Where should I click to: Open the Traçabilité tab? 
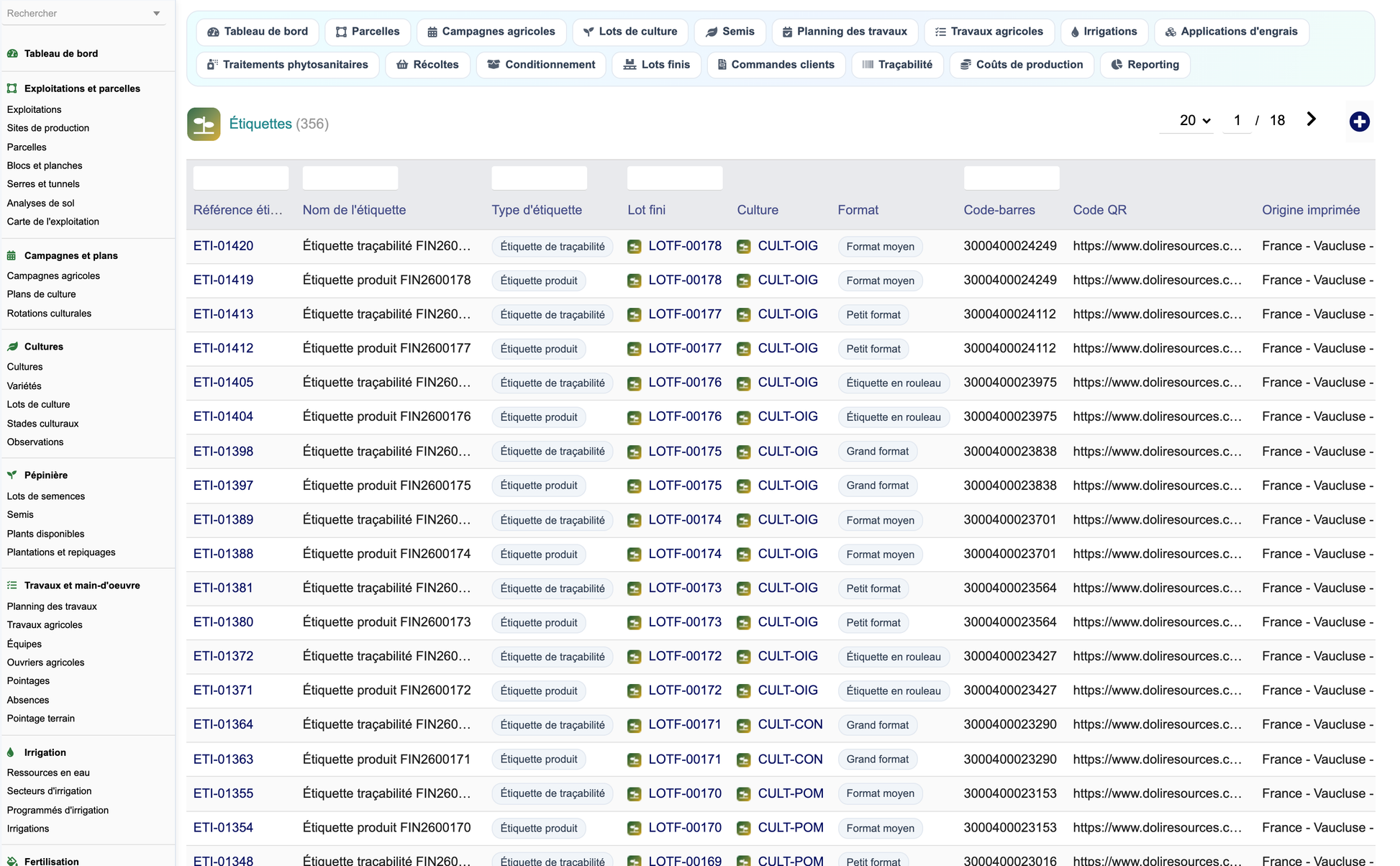(898, 65)
